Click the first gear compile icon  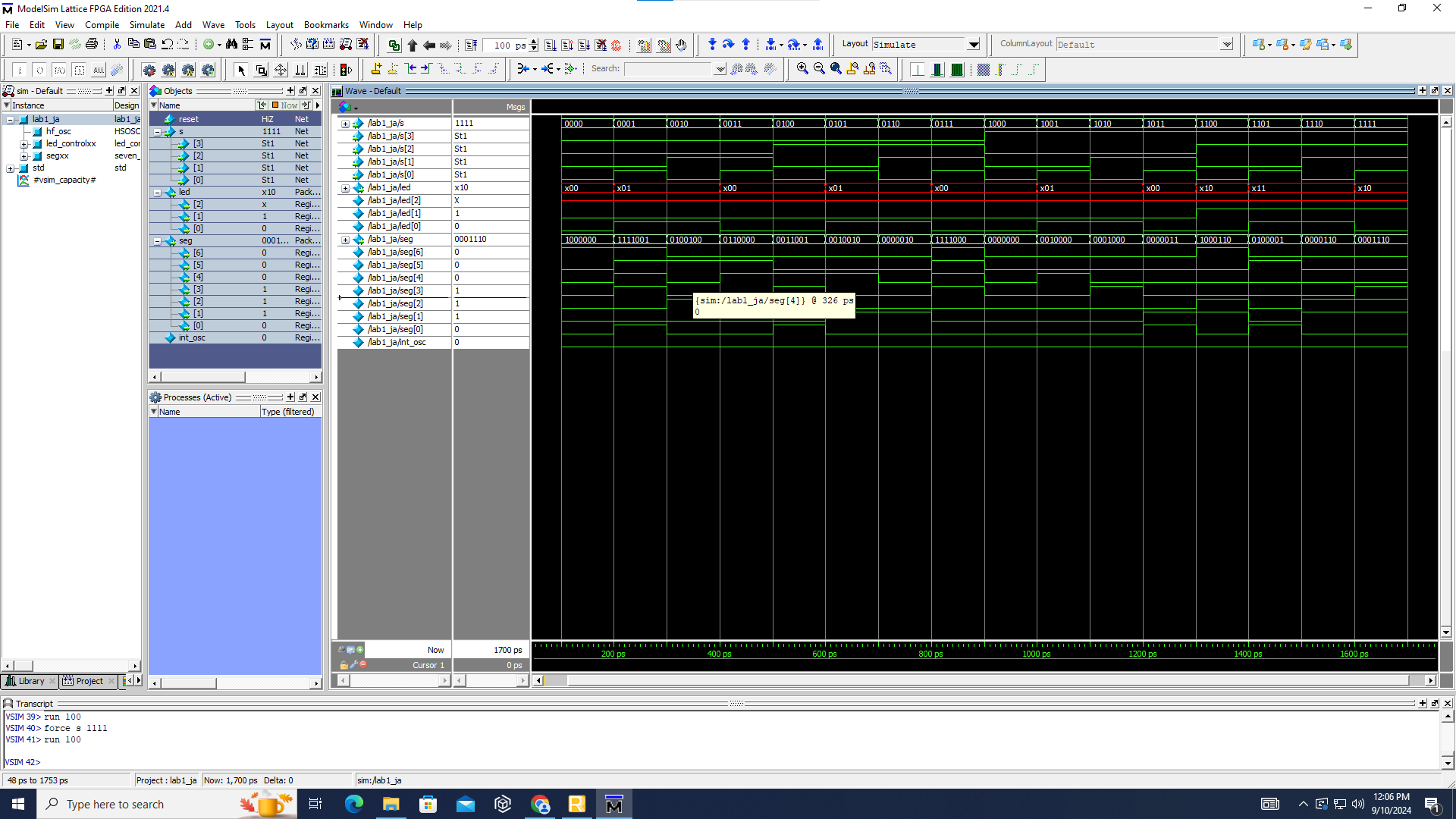[149, 70]
